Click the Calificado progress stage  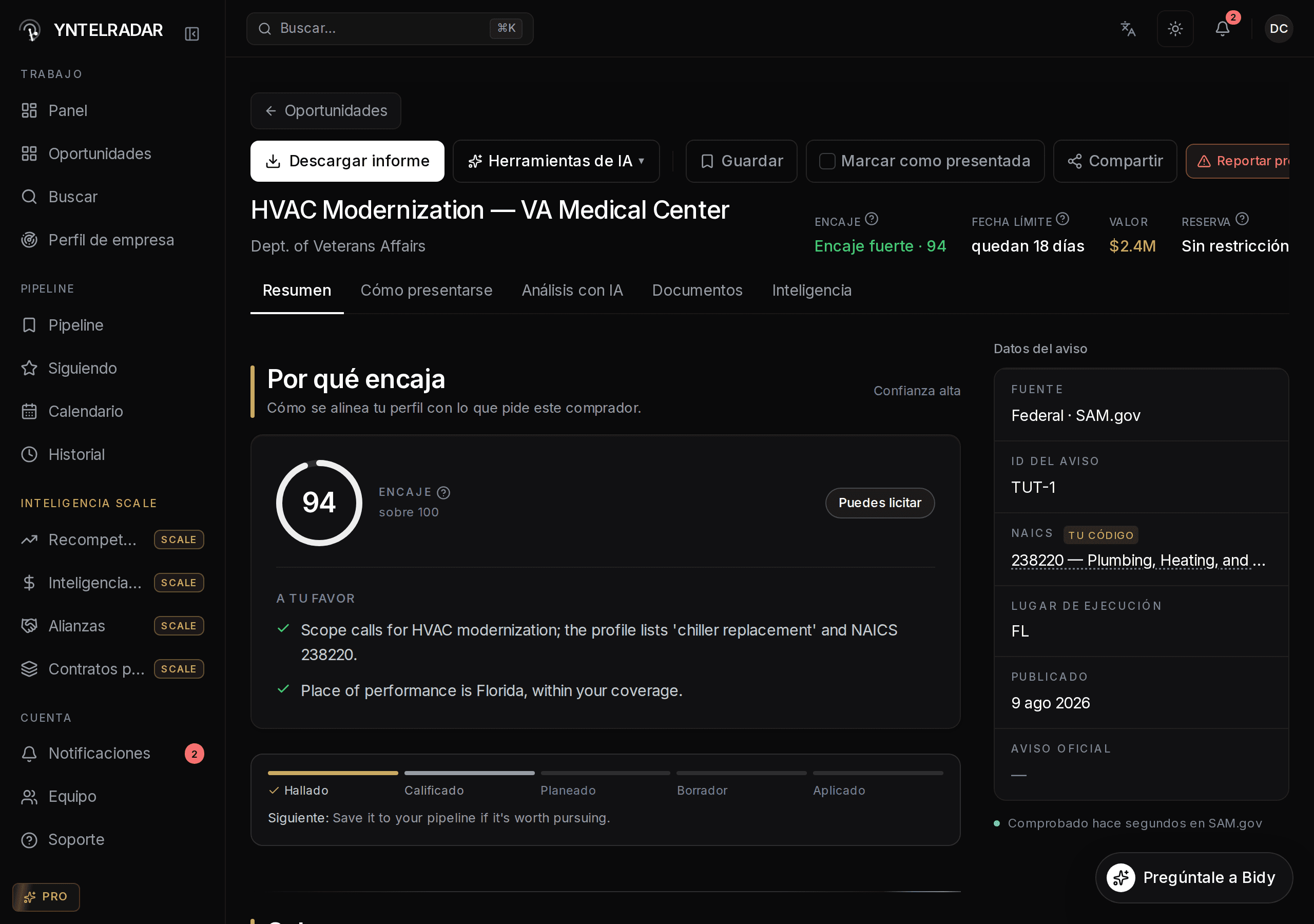pyautogui.click(x=469, y=784)
